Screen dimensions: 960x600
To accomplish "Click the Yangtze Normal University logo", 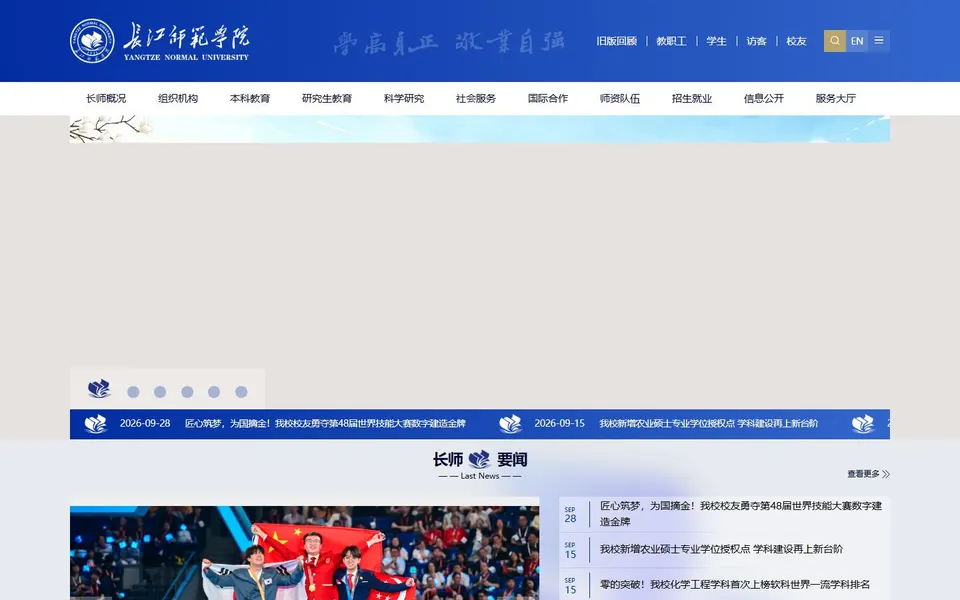I will click(159, 41).
